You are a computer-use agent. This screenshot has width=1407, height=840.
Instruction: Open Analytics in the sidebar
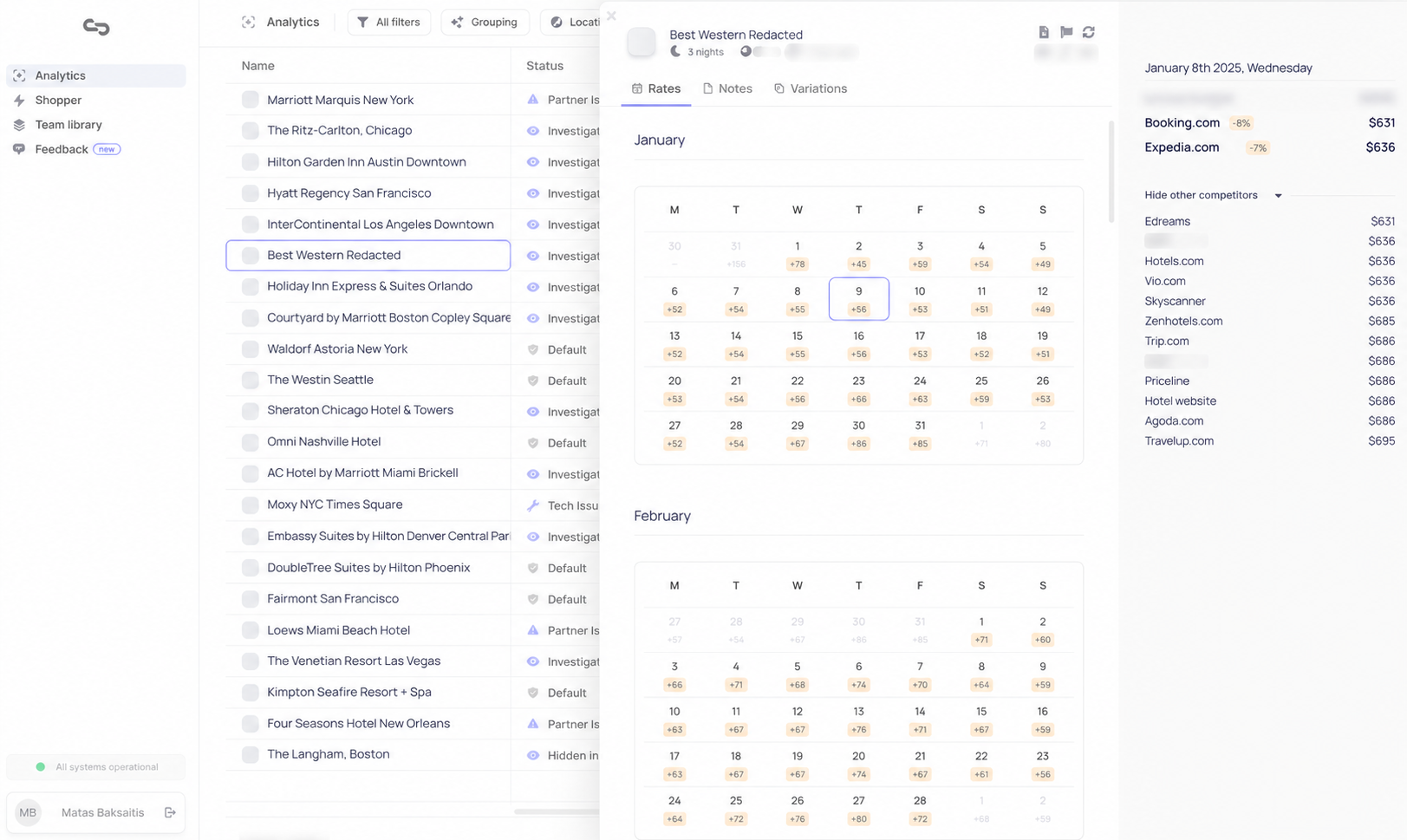[96, 75]
